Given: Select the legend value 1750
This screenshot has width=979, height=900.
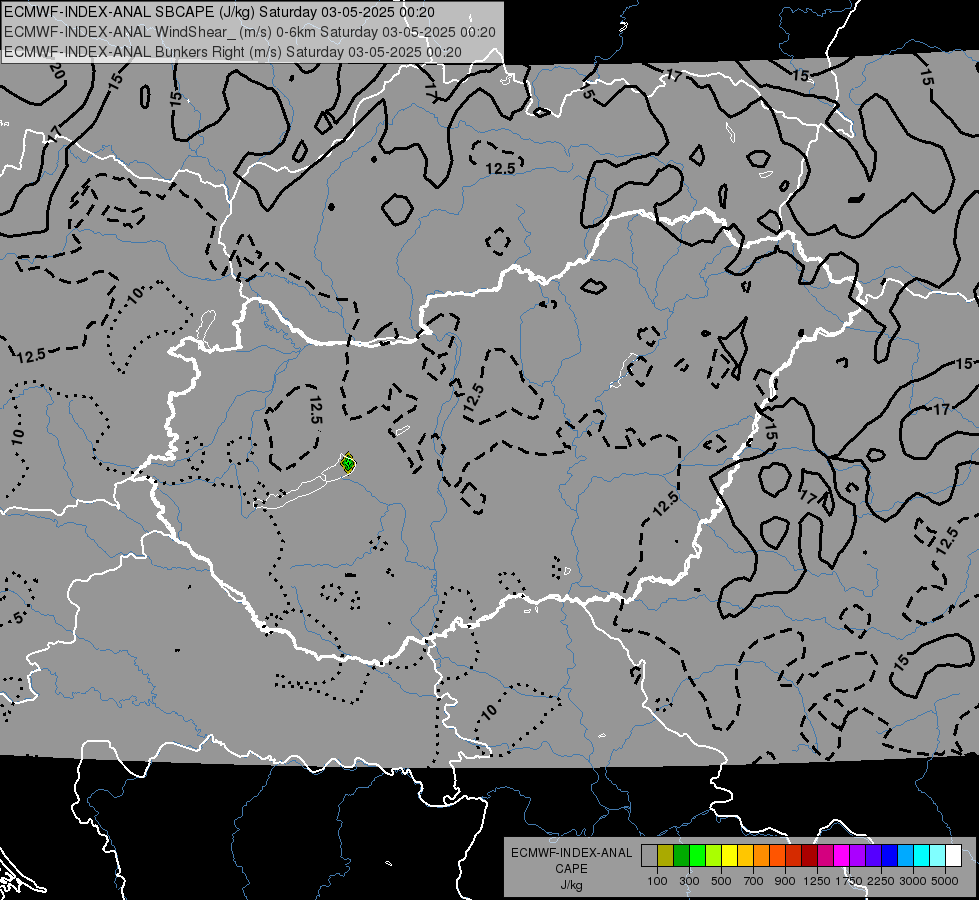Looking at the screenshot, I should click(x=849, y=881).
